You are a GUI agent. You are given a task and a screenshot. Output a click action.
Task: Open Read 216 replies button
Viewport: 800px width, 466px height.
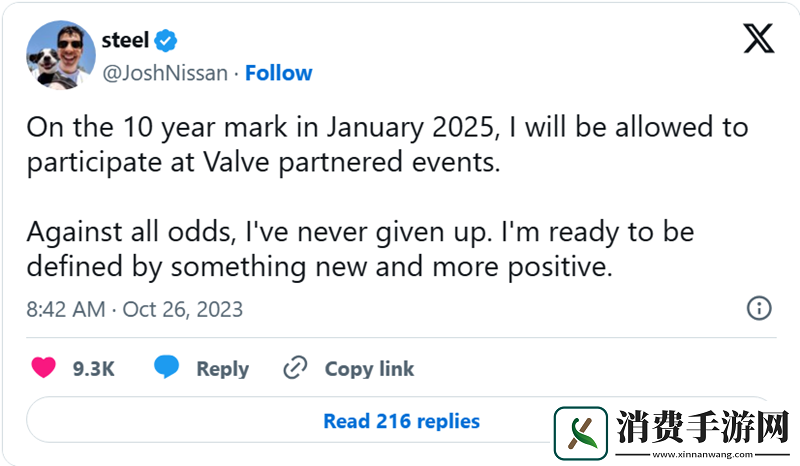tap(401, 421)
